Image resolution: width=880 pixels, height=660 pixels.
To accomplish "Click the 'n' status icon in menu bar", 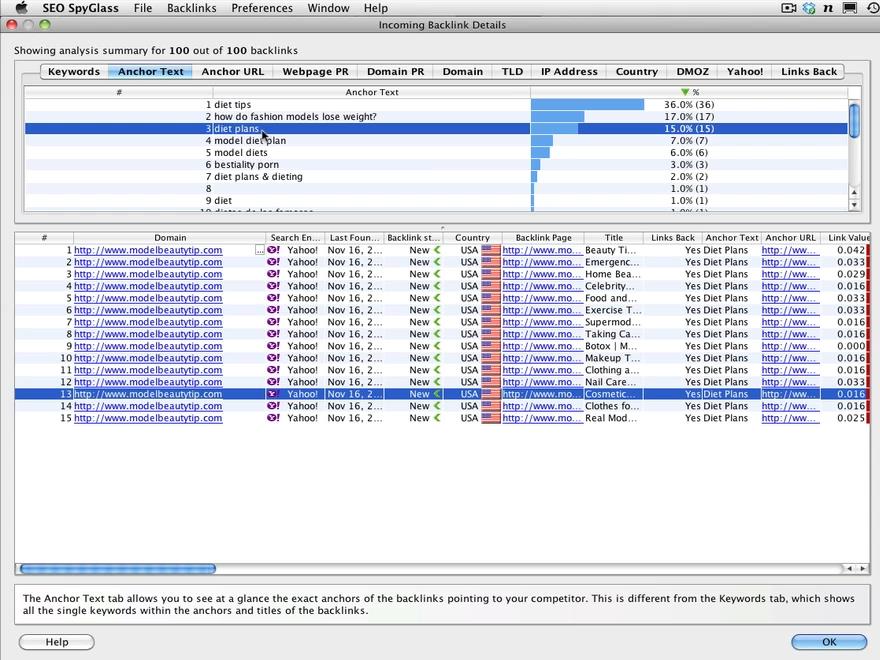I will point(828,8).
